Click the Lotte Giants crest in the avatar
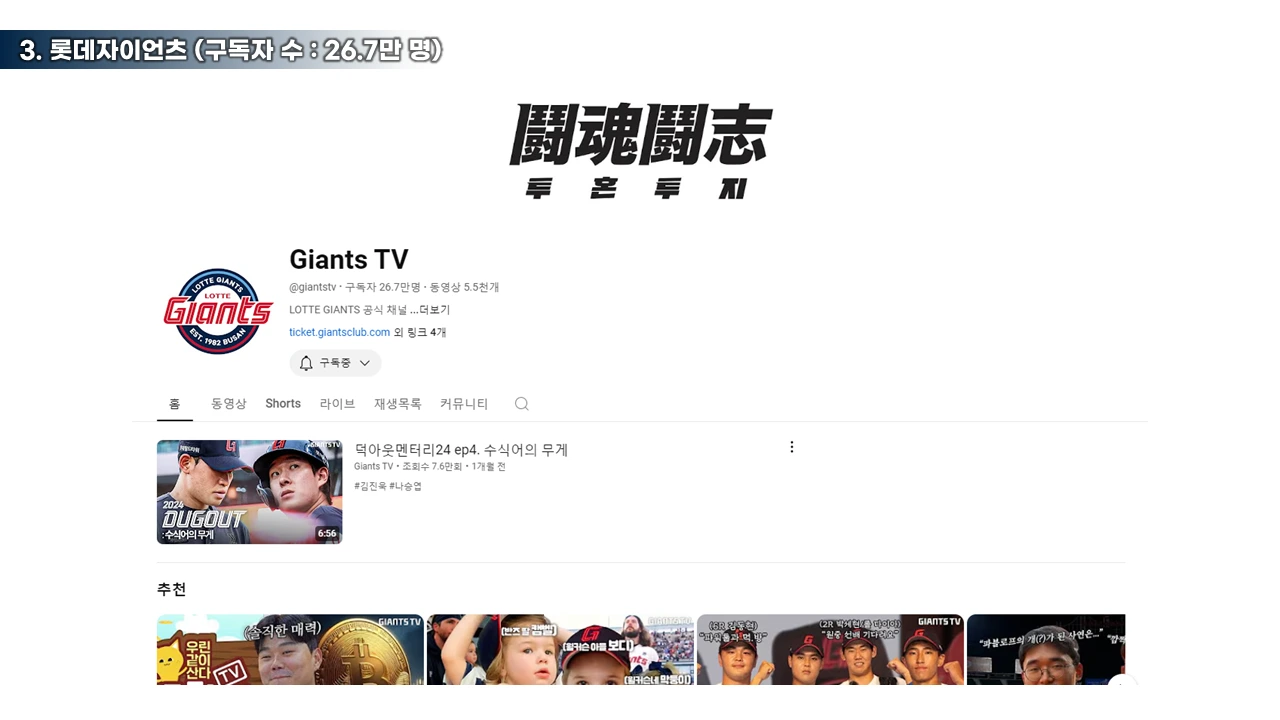1280x720 pixels. (x=217, y=310)
